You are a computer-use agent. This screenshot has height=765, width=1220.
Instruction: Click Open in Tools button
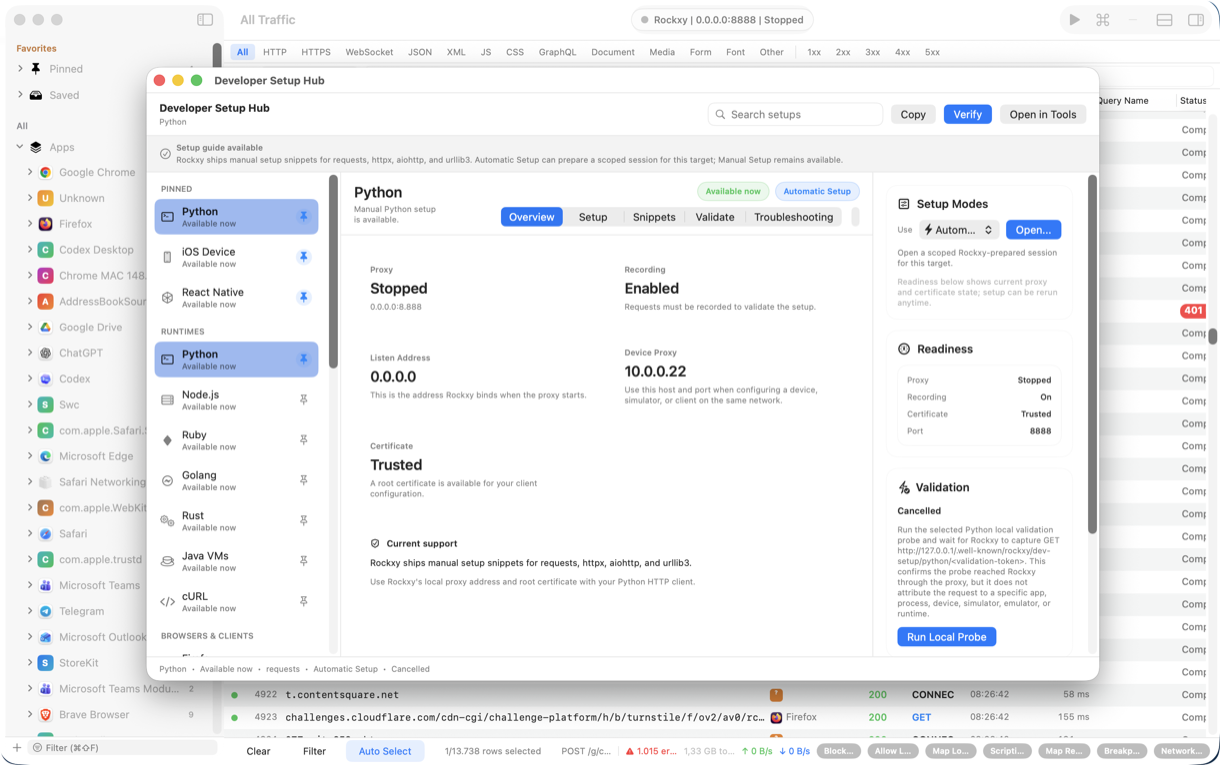point(1043,115)
